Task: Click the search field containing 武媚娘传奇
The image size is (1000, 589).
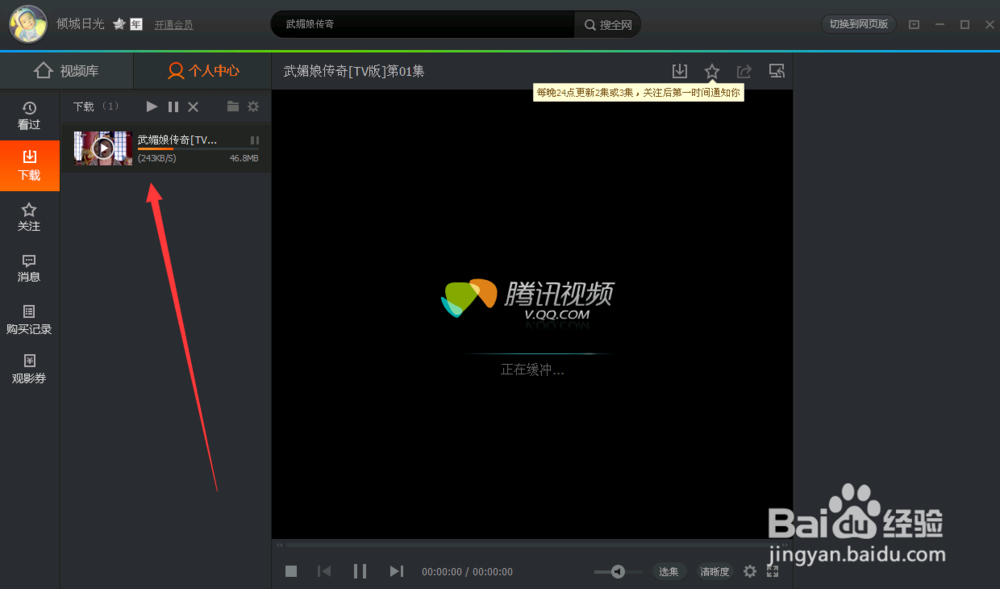Action: point(422,24)
